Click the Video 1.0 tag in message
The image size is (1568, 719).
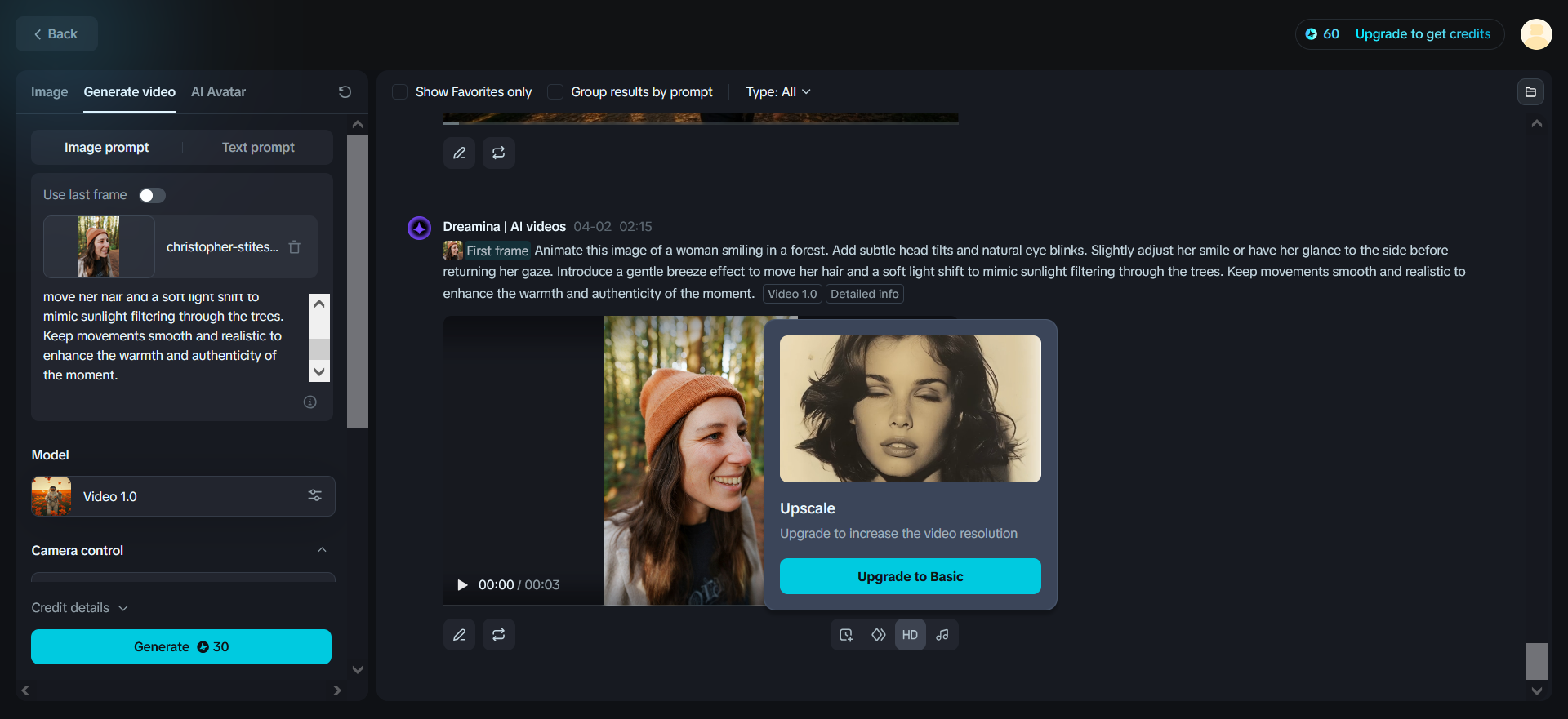coord(792,294)
